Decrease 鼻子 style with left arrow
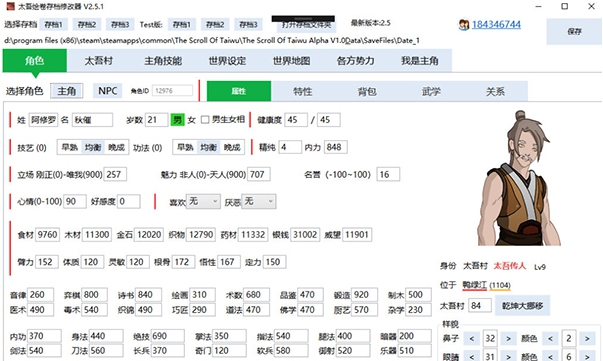The image size is (603, 361). 471,339
